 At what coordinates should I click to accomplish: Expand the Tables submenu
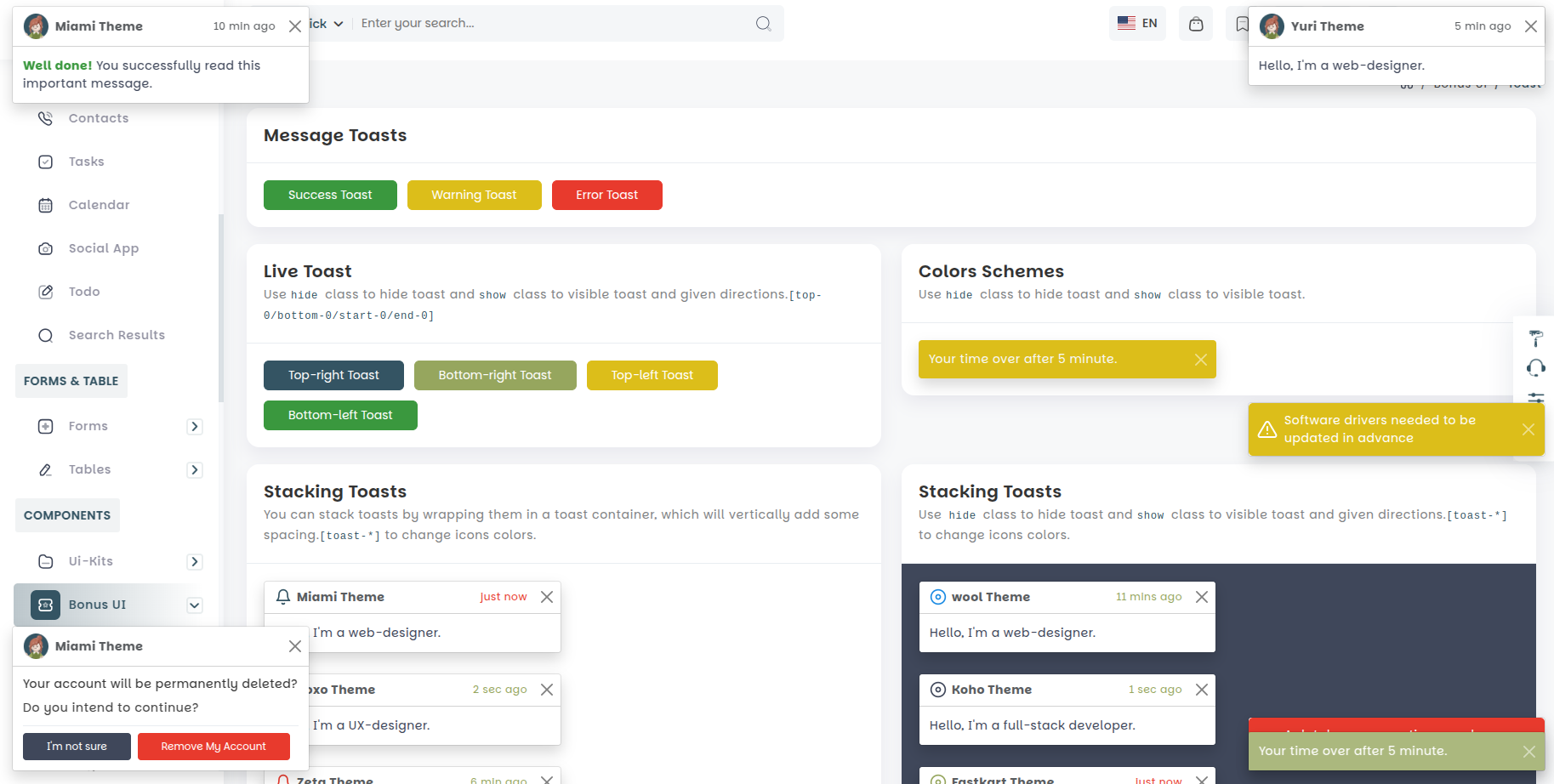pos(195,470)
